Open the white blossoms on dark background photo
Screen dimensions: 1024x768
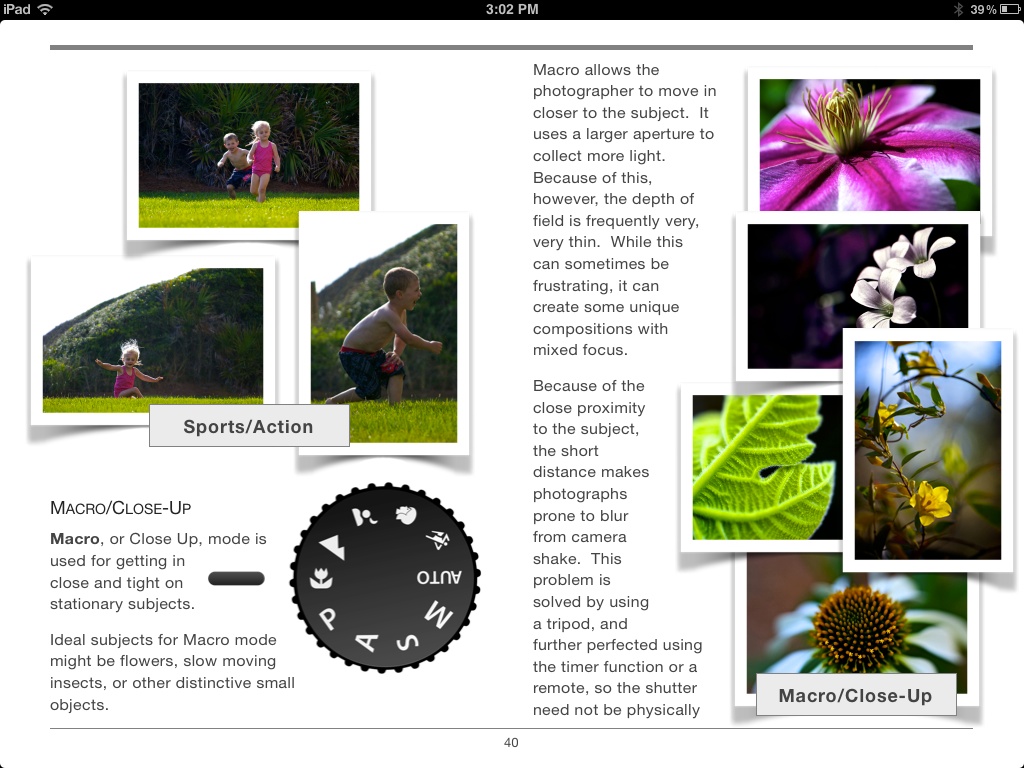tap(857, 296)
